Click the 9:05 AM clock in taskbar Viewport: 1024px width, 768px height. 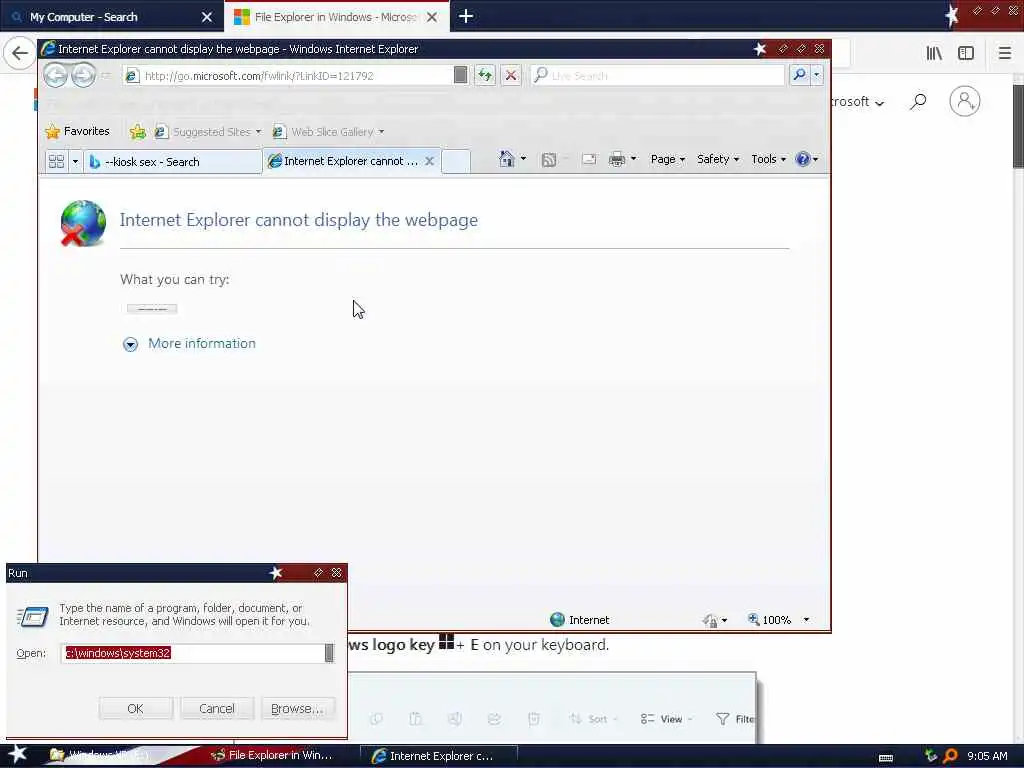(x=987, y=756)
